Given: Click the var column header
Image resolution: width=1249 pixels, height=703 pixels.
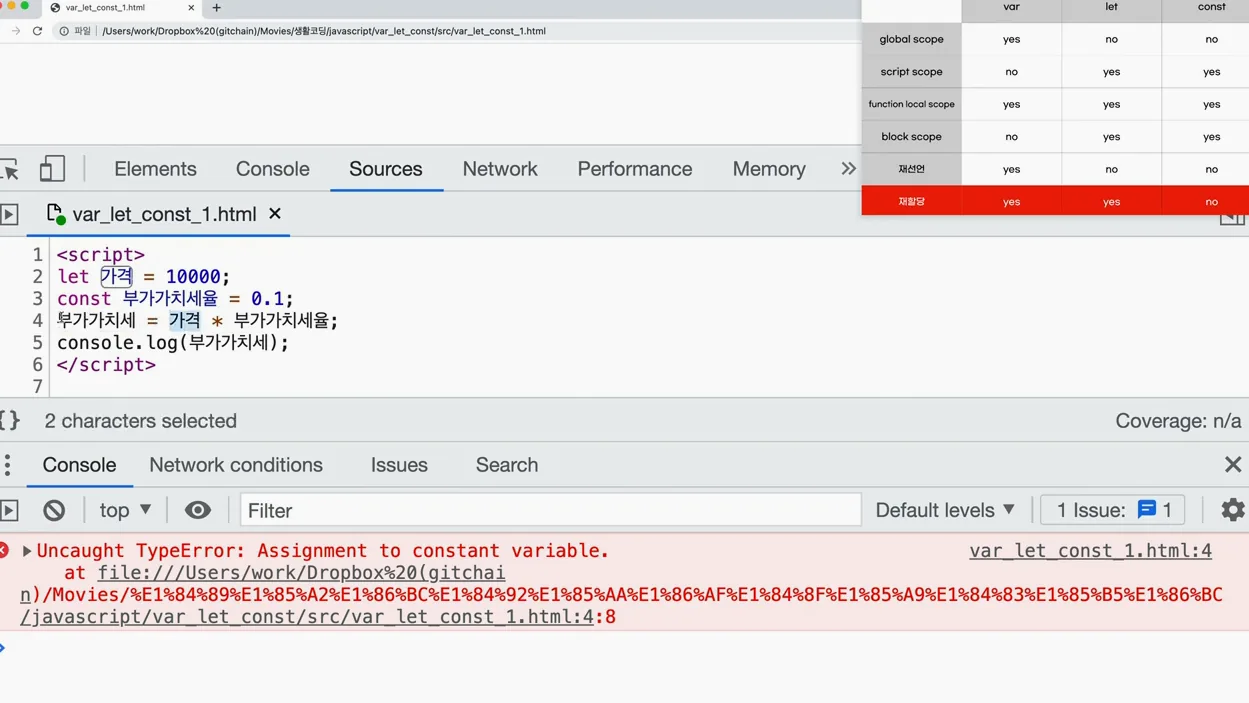Looking at the screenshot, I should click(1011, 8).
